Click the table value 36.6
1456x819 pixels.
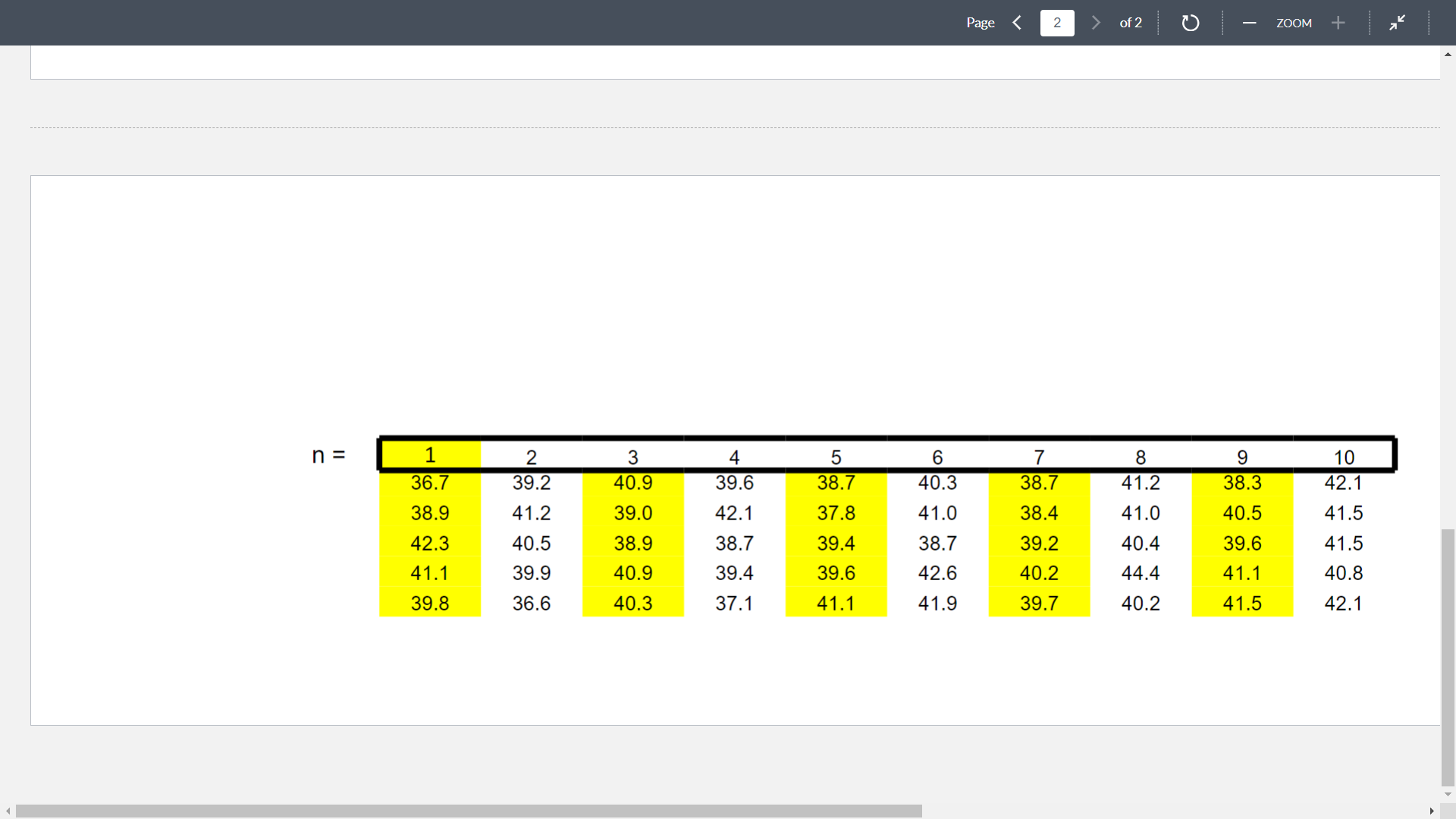531,604
